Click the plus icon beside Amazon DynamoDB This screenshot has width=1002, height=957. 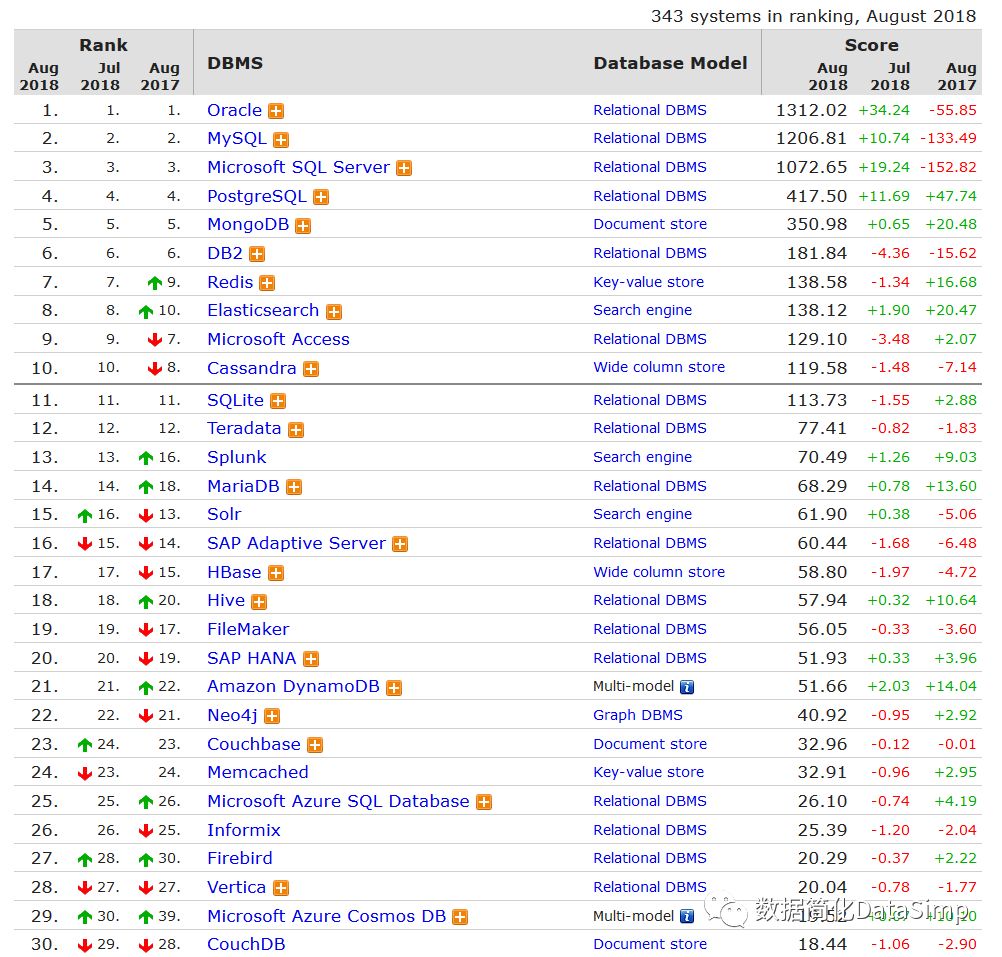(394, 688)
